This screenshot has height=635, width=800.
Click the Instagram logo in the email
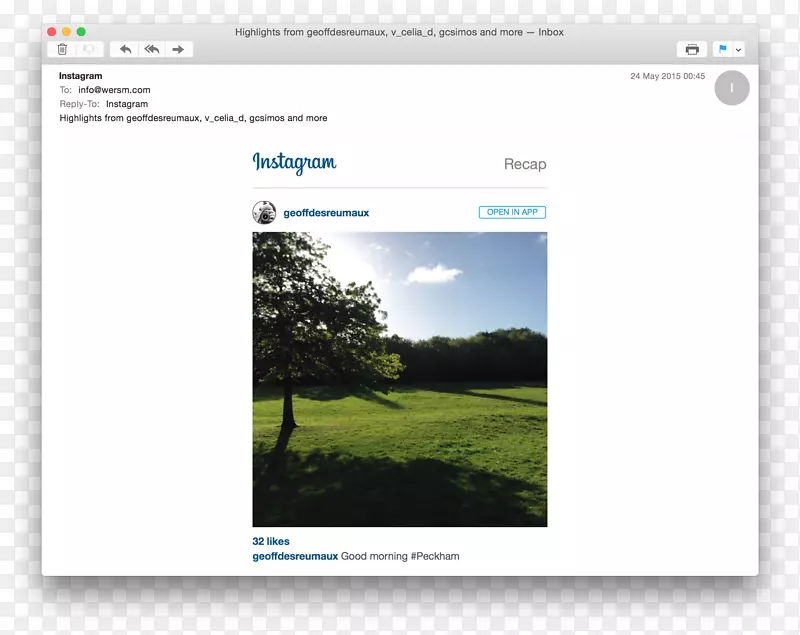[x=294, y=163]
